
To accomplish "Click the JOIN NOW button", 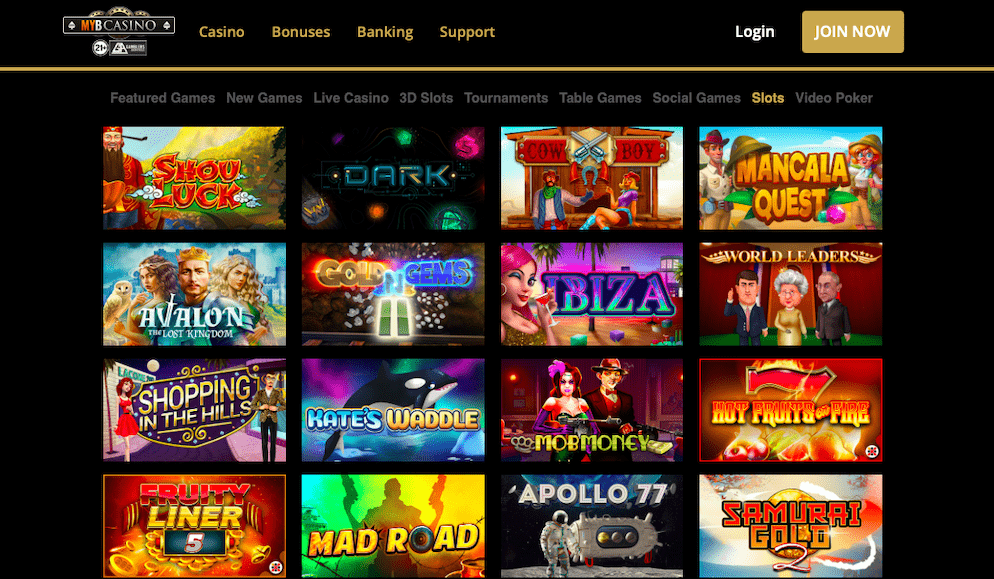I will (853, 32).
